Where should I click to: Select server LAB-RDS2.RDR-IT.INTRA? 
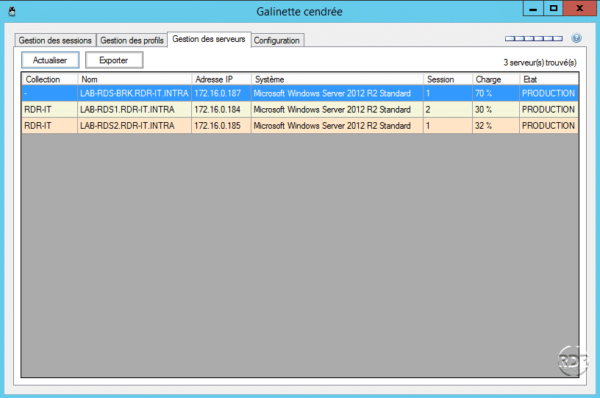click(x=134, y=126)
